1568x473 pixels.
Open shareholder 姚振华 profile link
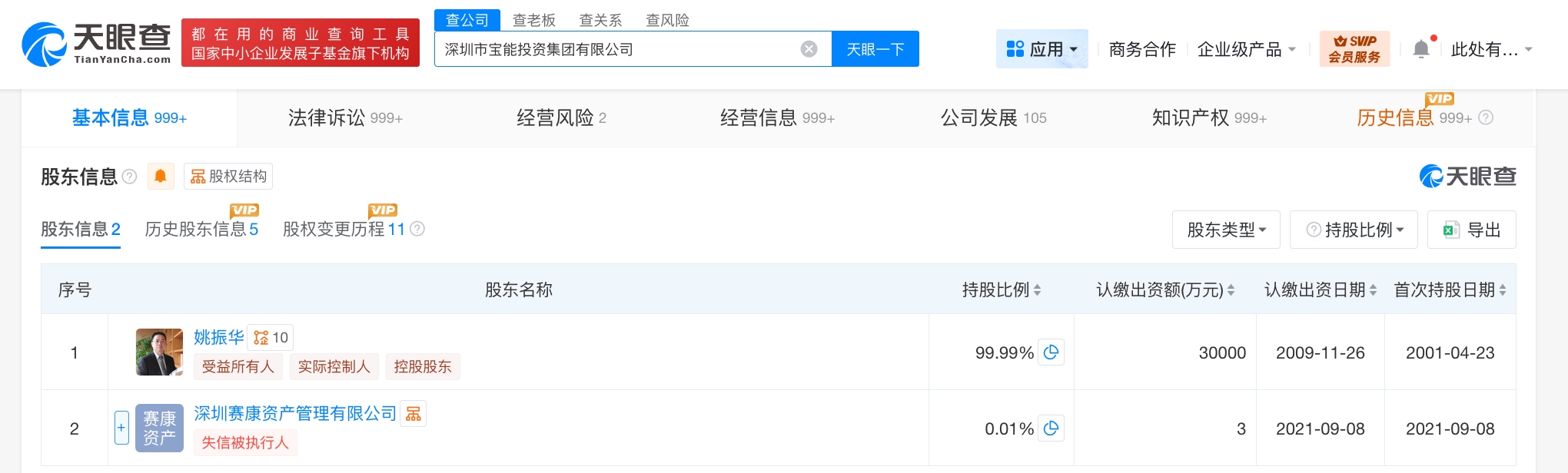(x=218, y=337)
